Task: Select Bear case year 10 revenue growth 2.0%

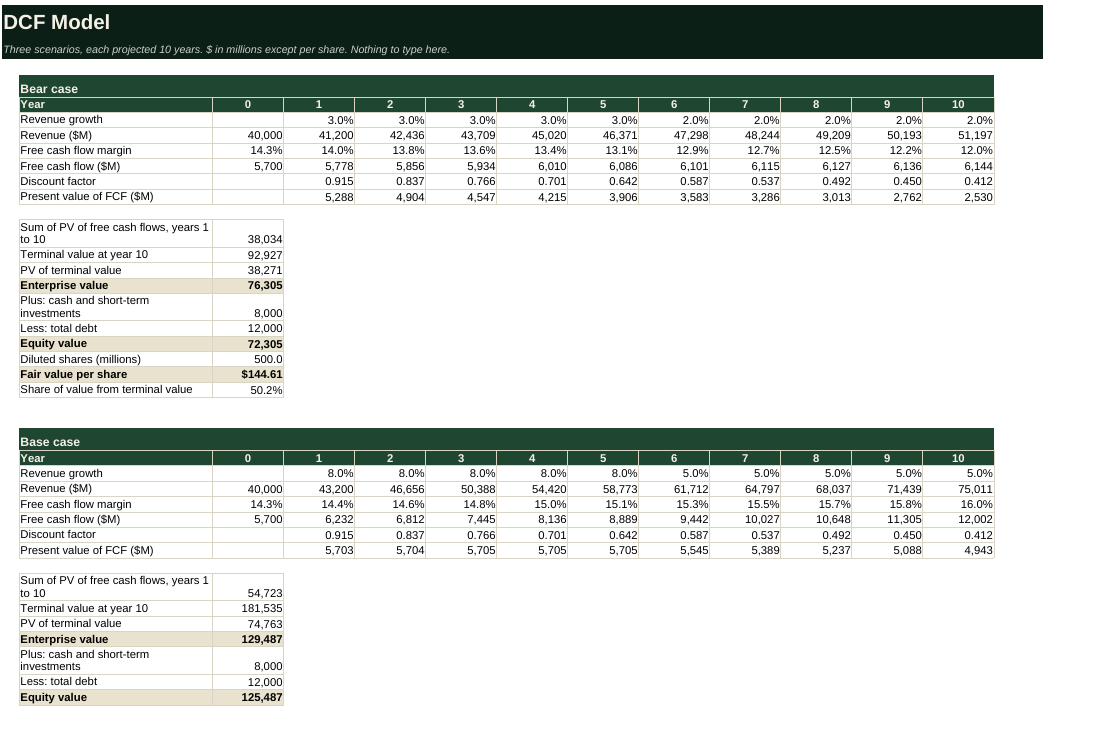Action: [958, 119]
